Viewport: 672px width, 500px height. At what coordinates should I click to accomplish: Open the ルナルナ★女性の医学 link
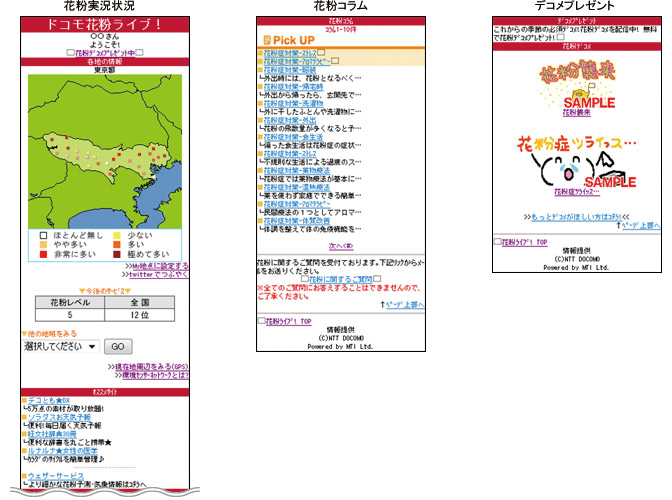coord(63,451)
